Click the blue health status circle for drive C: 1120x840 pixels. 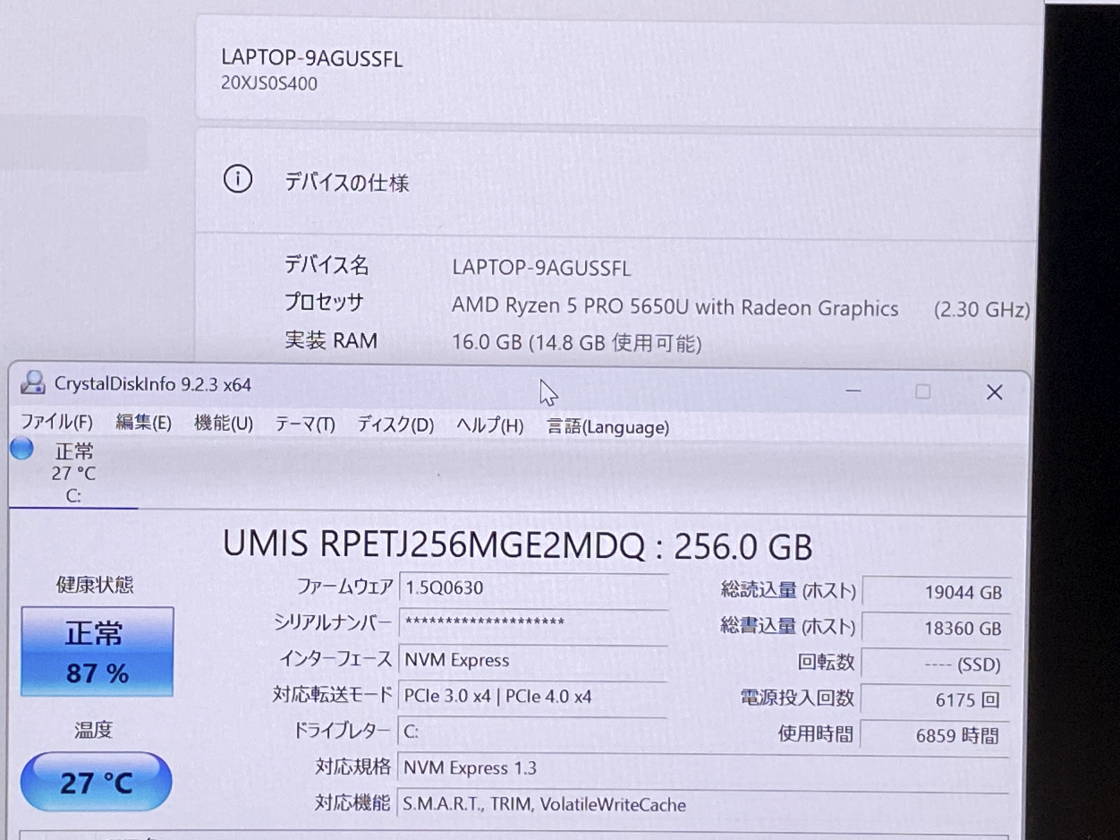pos(22,449)
